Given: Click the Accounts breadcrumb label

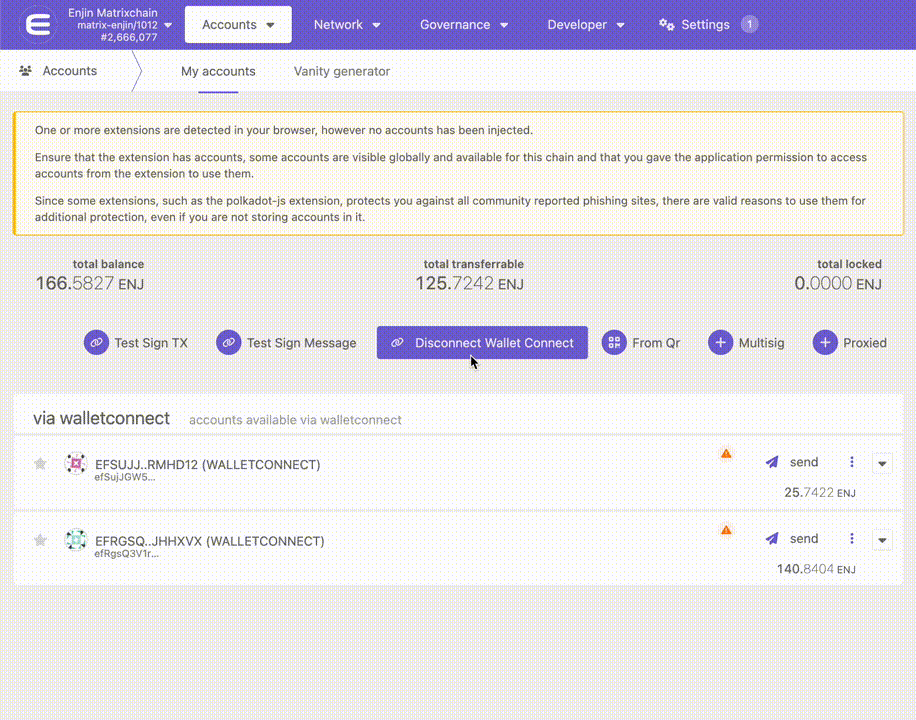Looking at the screenshot, I should [70, 71].
